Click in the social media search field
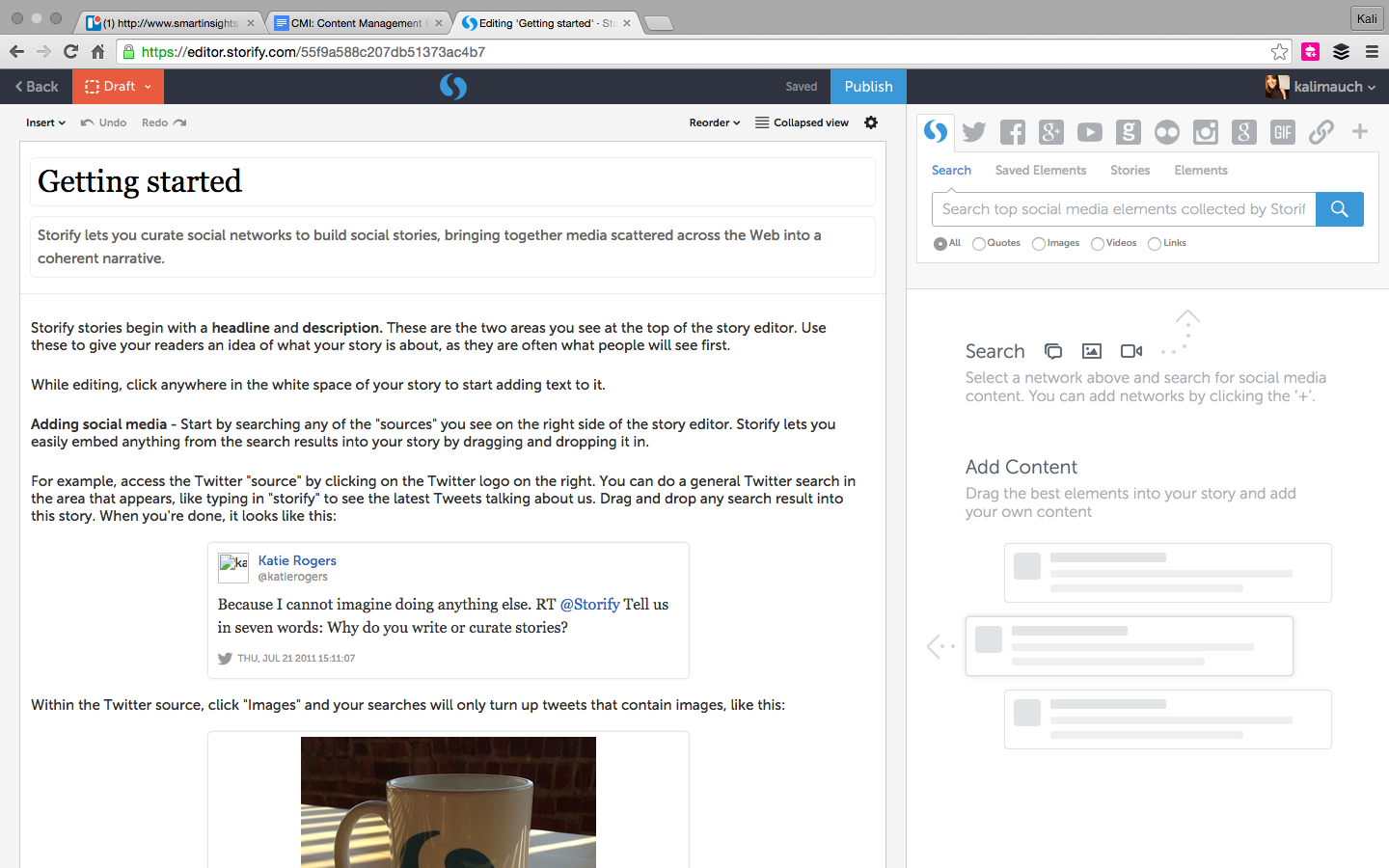Screen dimensions: 1389x868 click(1124, 209)
